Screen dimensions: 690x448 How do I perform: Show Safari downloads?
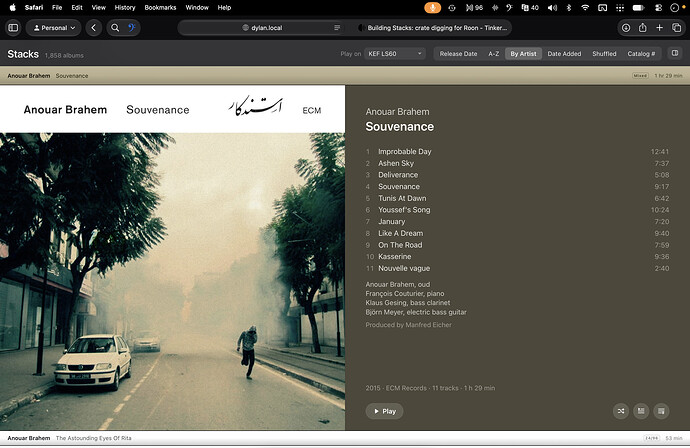point(626,28)
